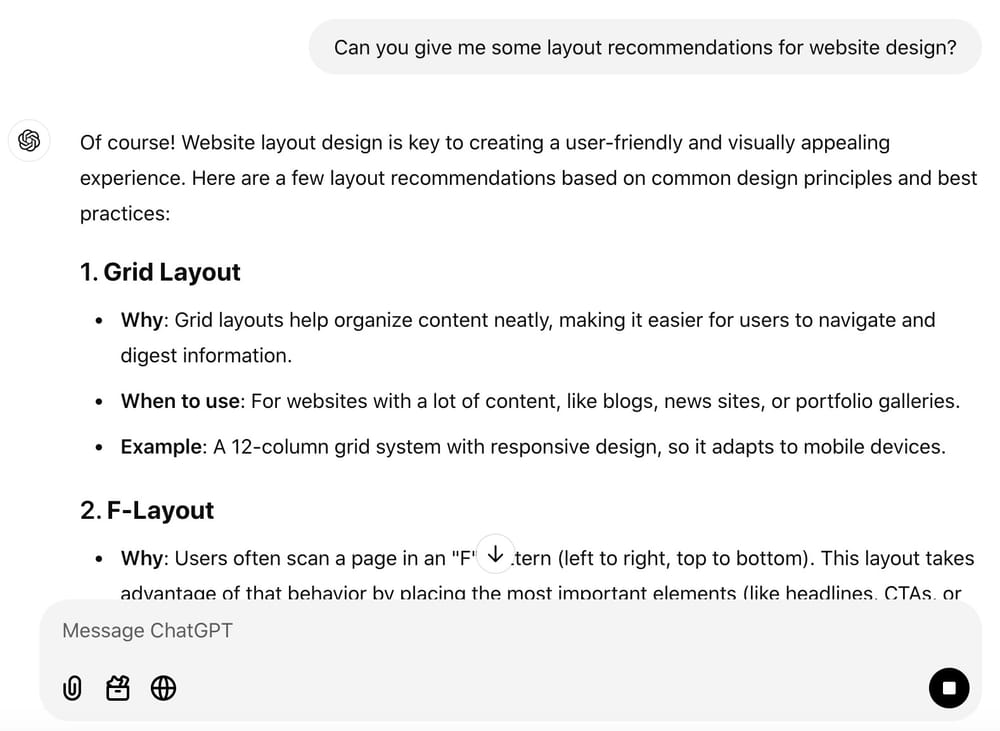1000x731 pixels.
Task: Attach a file with the paperclip icon
Action: click(x=71, y=688)
